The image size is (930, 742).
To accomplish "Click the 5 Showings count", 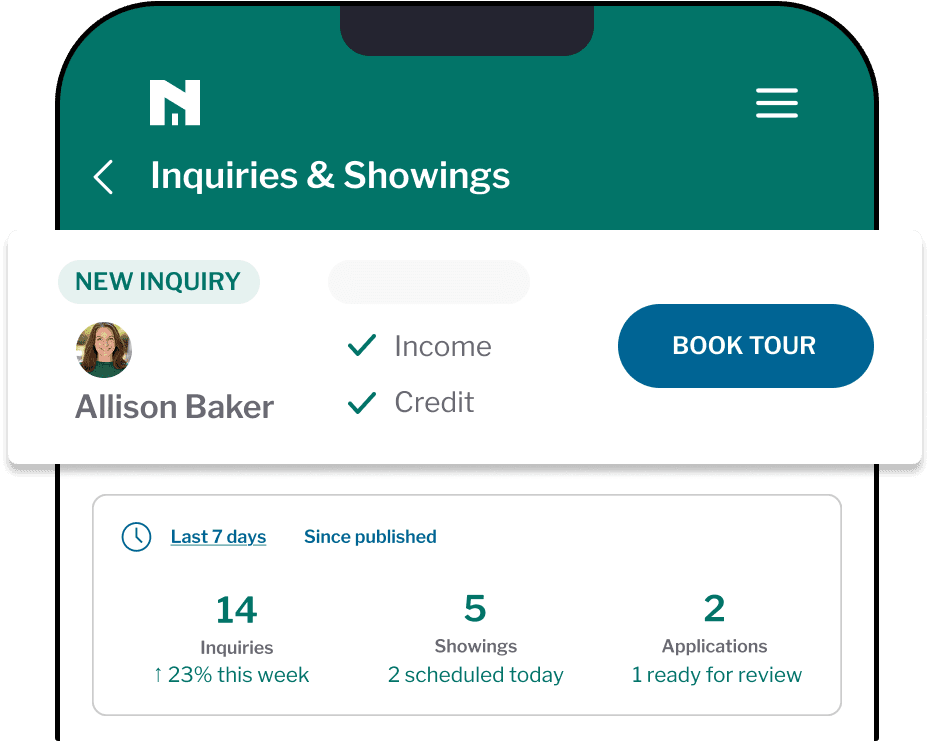I will click(x=475, y=609).
